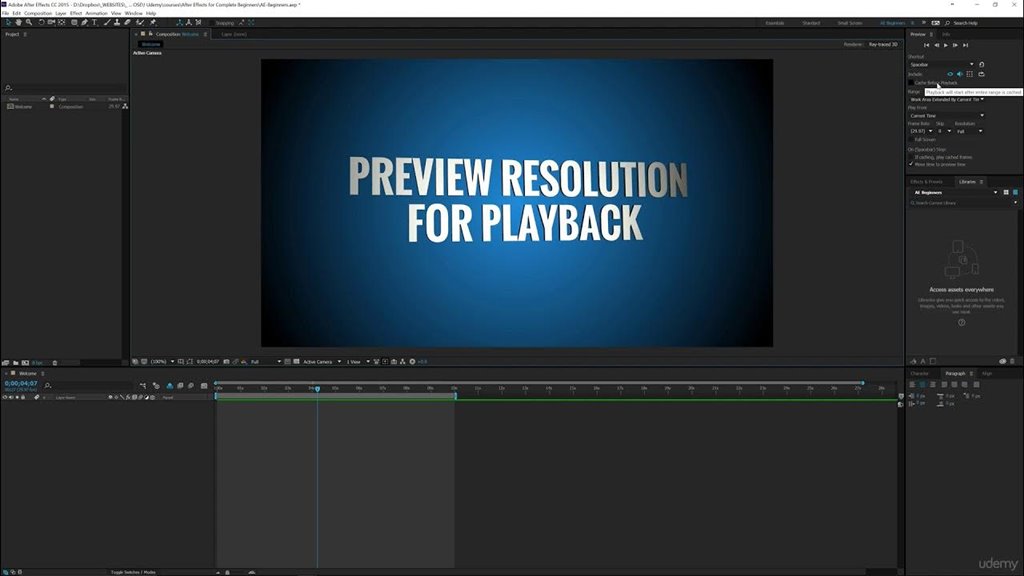Select the Rotation tool
Screen dimensions: 1024x576
(x=41, y=22)
